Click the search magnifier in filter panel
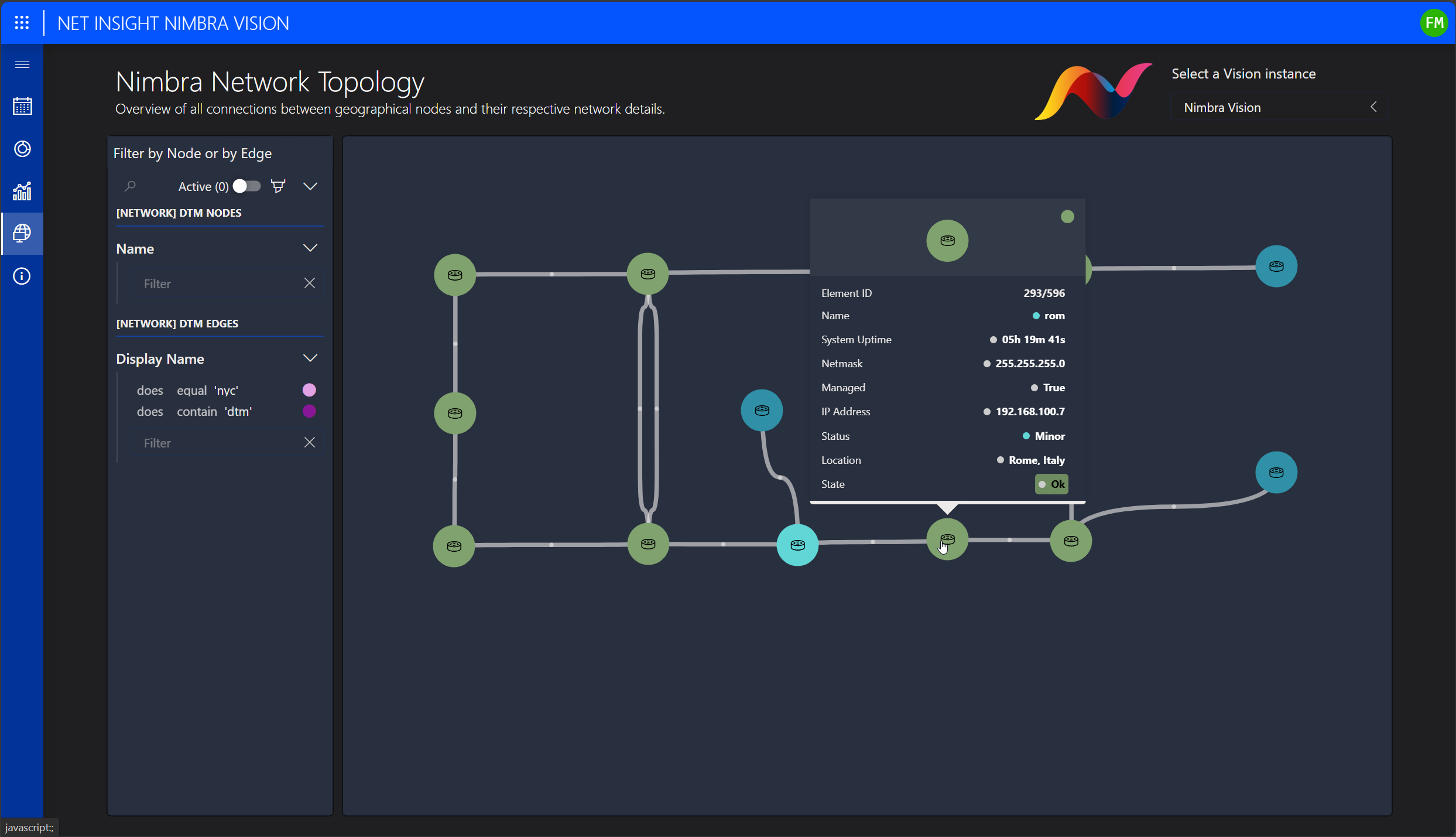The image size is (1456, 837). coord(130,186)
